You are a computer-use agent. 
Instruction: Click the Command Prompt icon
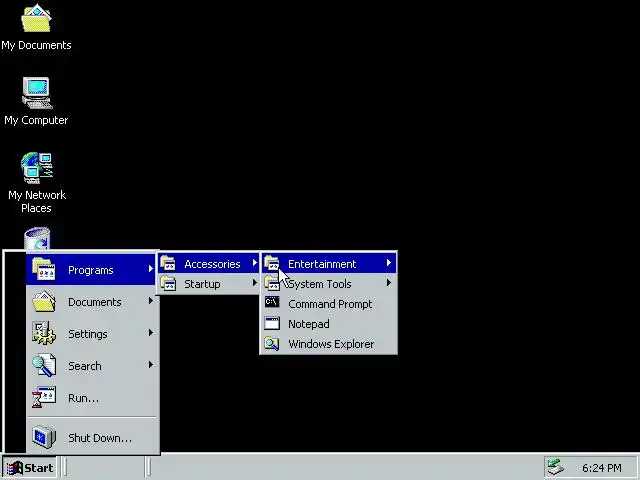pyautogui.click(x=272, y=302)
